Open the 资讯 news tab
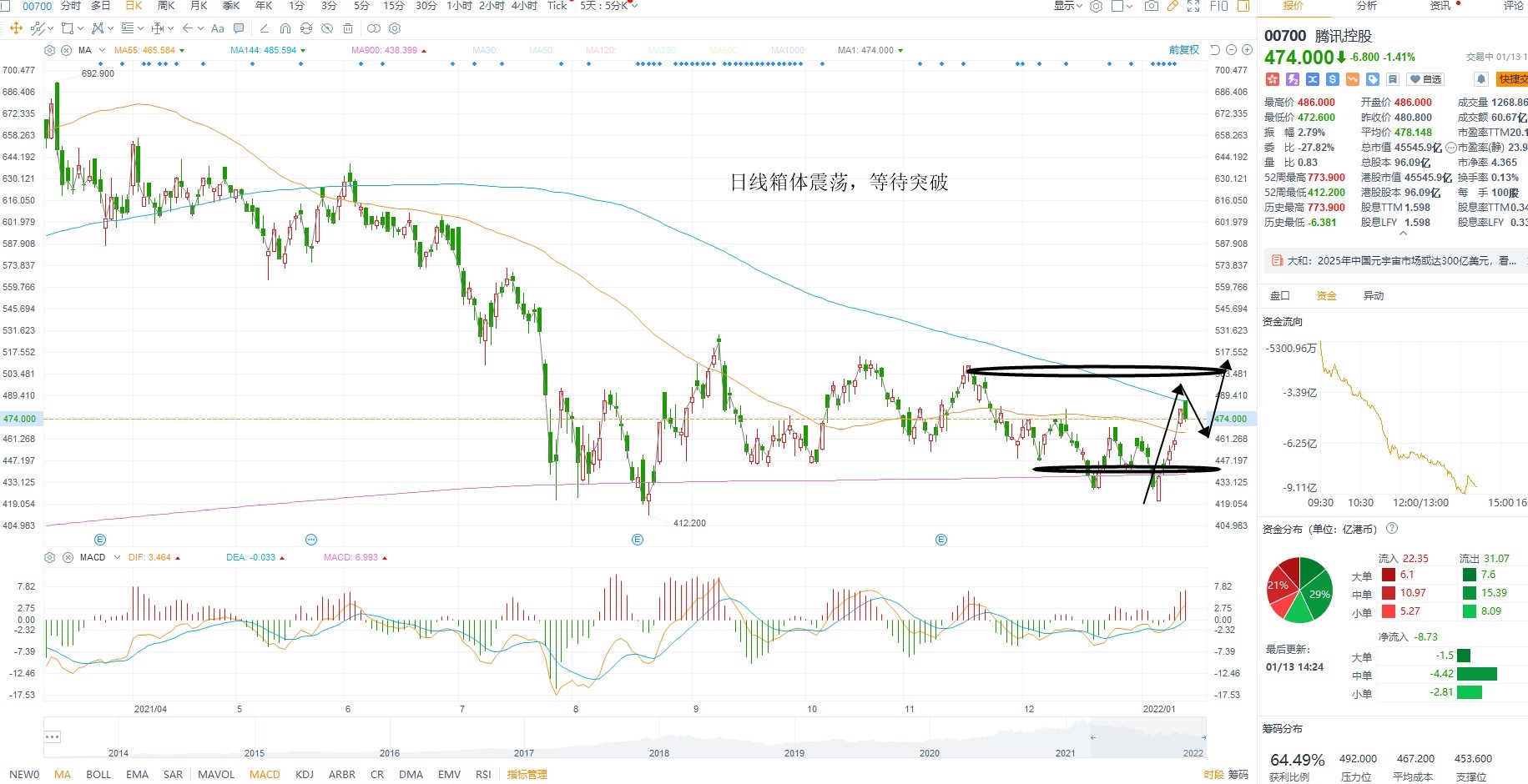 point(1440,6)
